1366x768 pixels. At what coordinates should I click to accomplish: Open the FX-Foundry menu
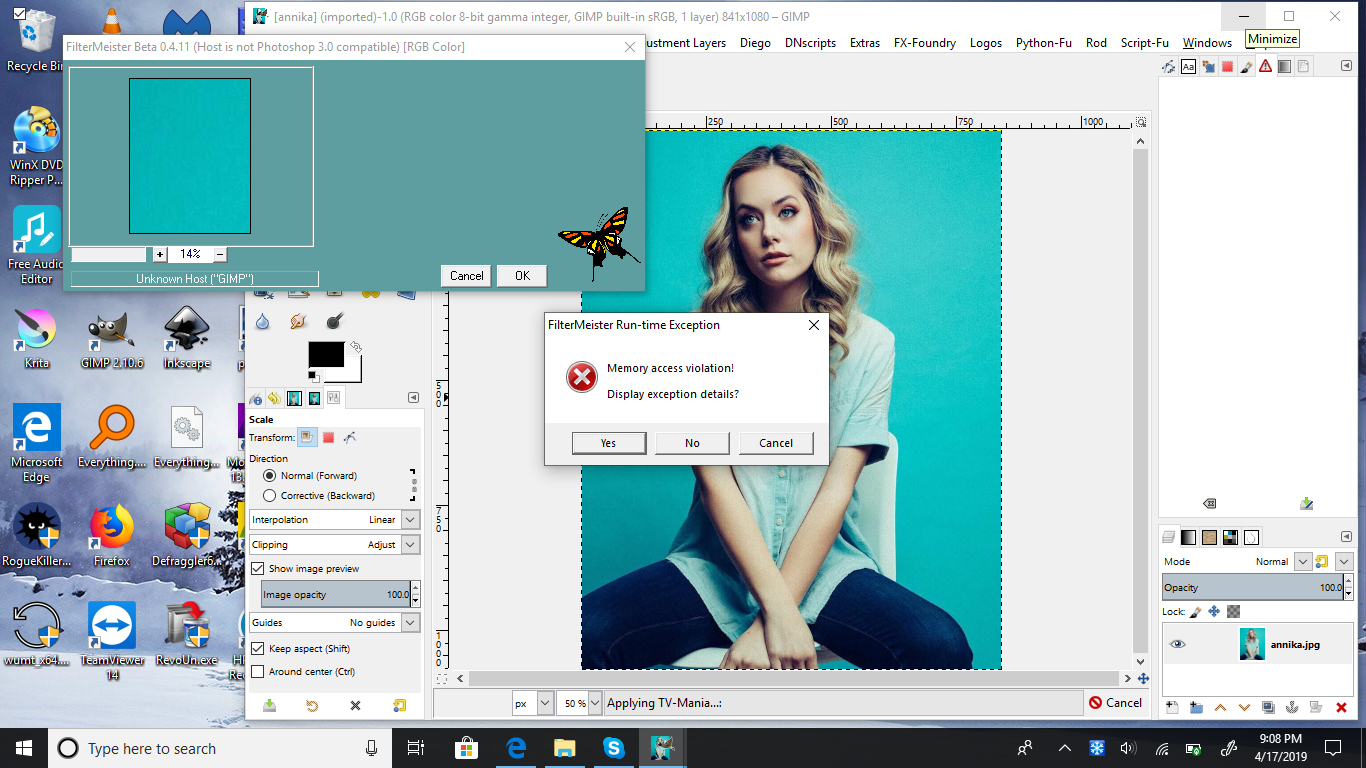(925, 43)
